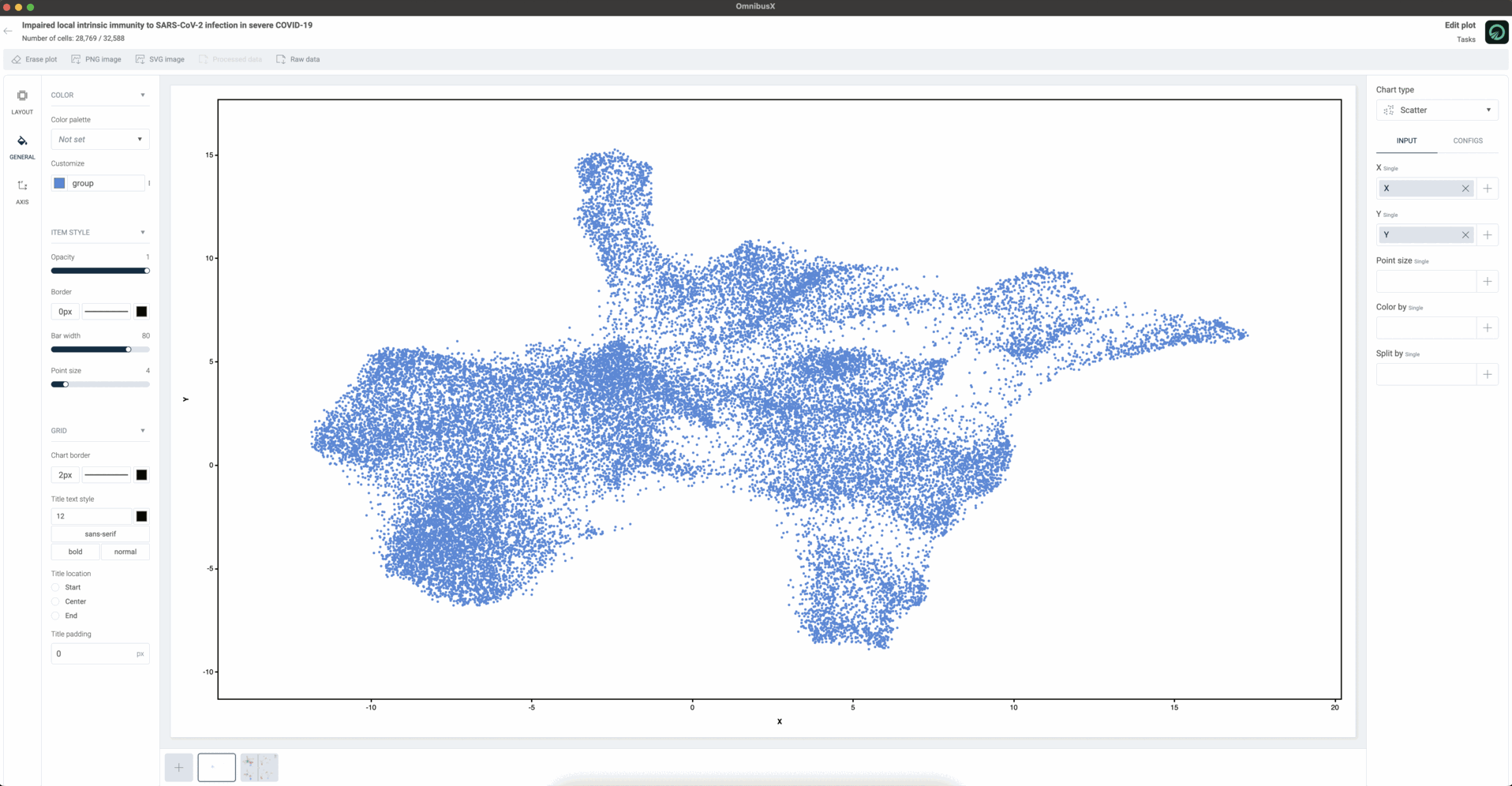
Task: Click the blue group color swatch
Action: (x=59, y=183)
